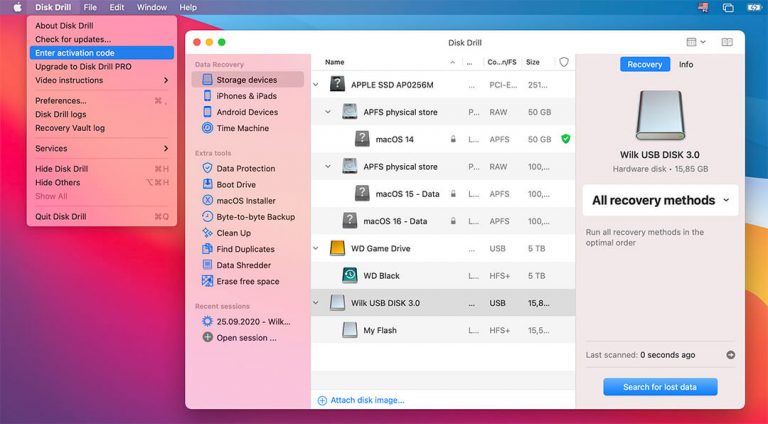Click green shield on macOS 14 row

566,139
